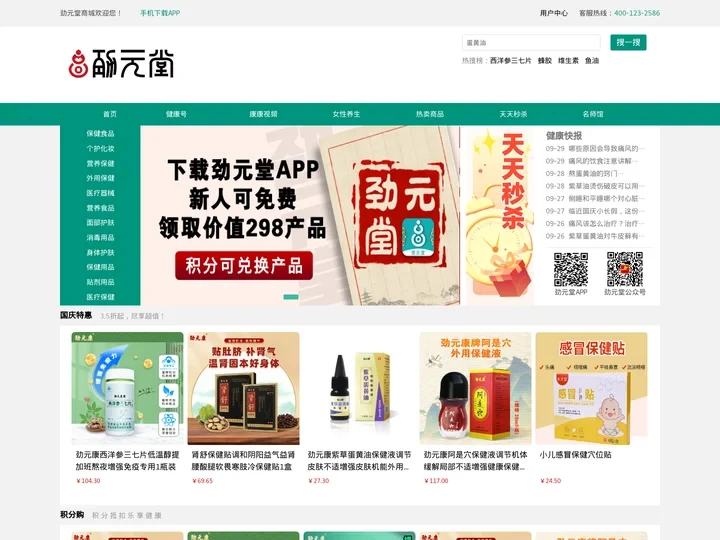Open the product title 小儿感冒保健穴位贴
The width and height of the screenshot is (720, 540).
click(x=575, y=455)
